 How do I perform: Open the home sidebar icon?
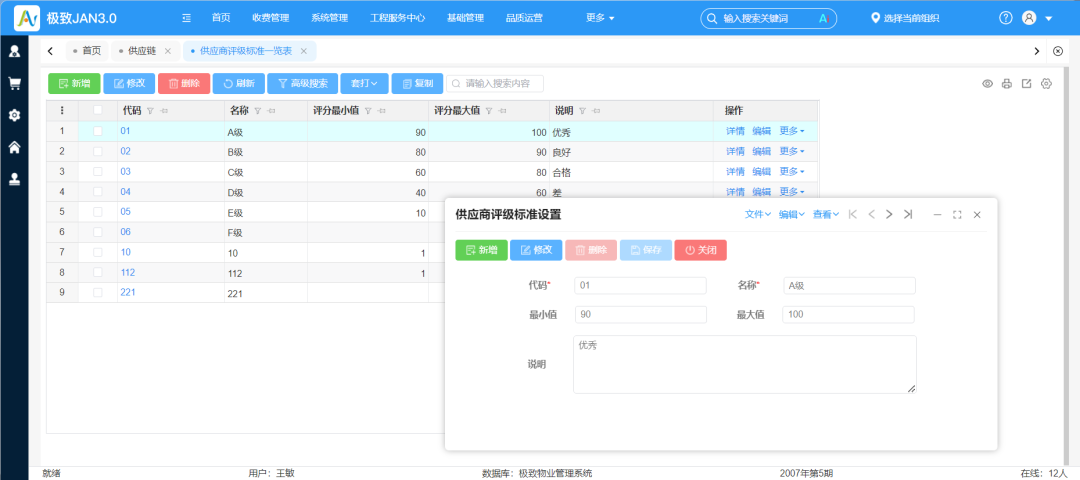click(x=14, y=147)
